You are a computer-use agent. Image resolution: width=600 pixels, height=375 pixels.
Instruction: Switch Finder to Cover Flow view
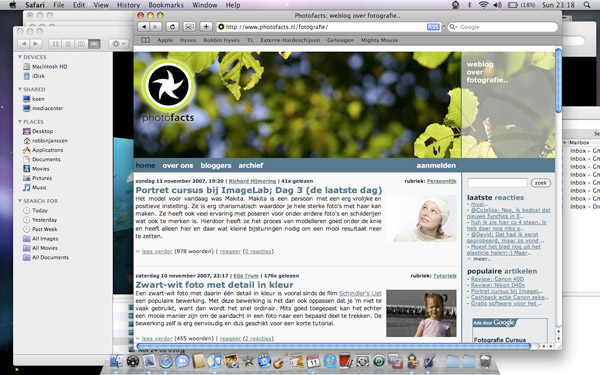tap(94, 44)
